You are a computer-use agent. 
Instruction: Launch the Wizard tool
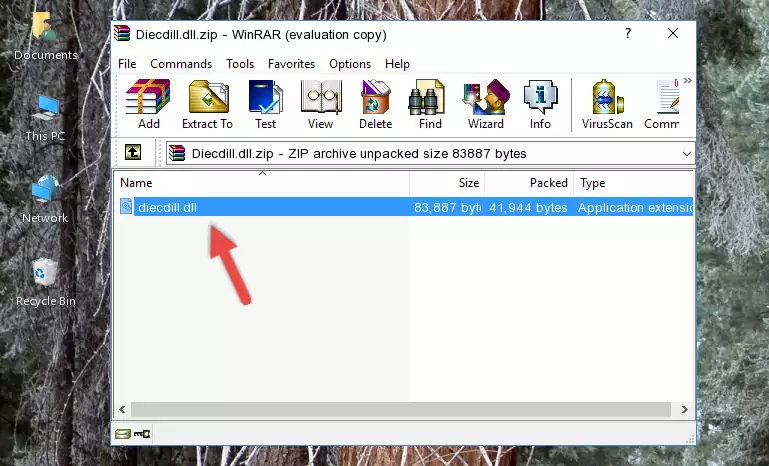pyautogui.click(x=486, y=104)
